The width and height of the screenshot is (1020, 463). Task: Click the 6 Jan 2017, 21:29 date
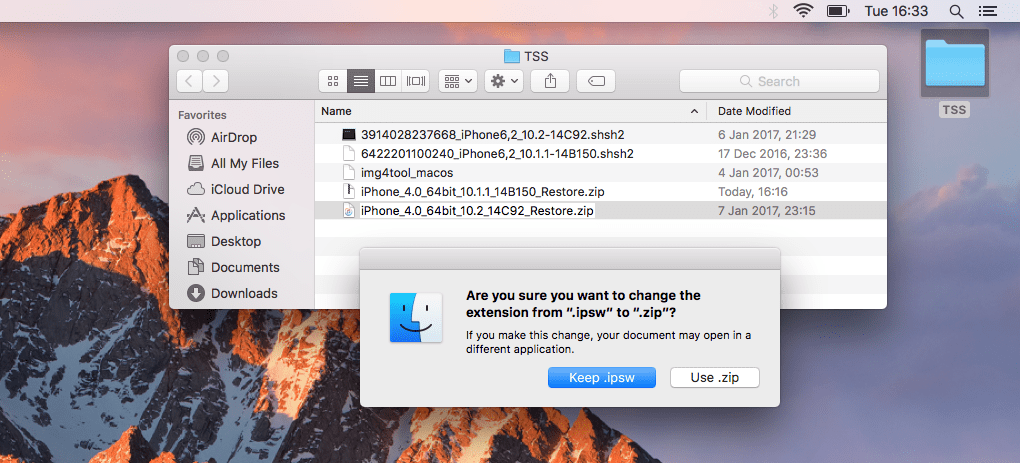(x=767, y=135)
